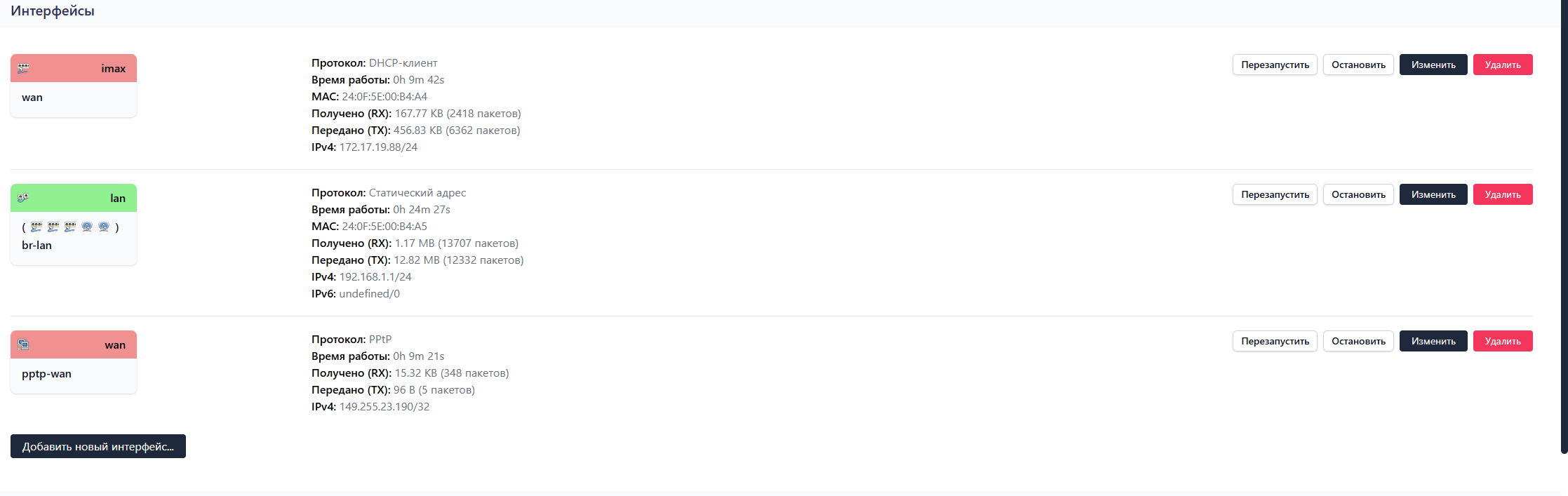
Task: Select first ethernet port icon in br-lan
Action: [36, 227]
